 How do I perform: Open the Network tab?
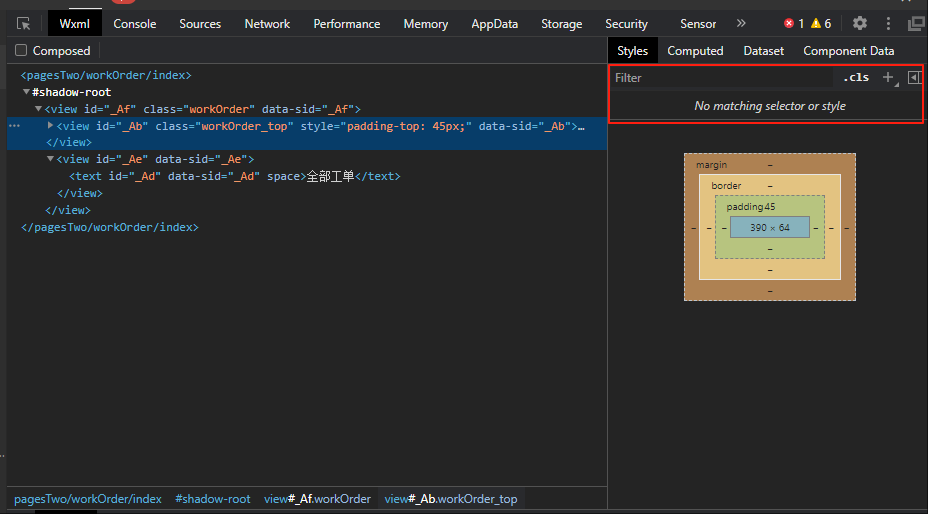point(267,24)
